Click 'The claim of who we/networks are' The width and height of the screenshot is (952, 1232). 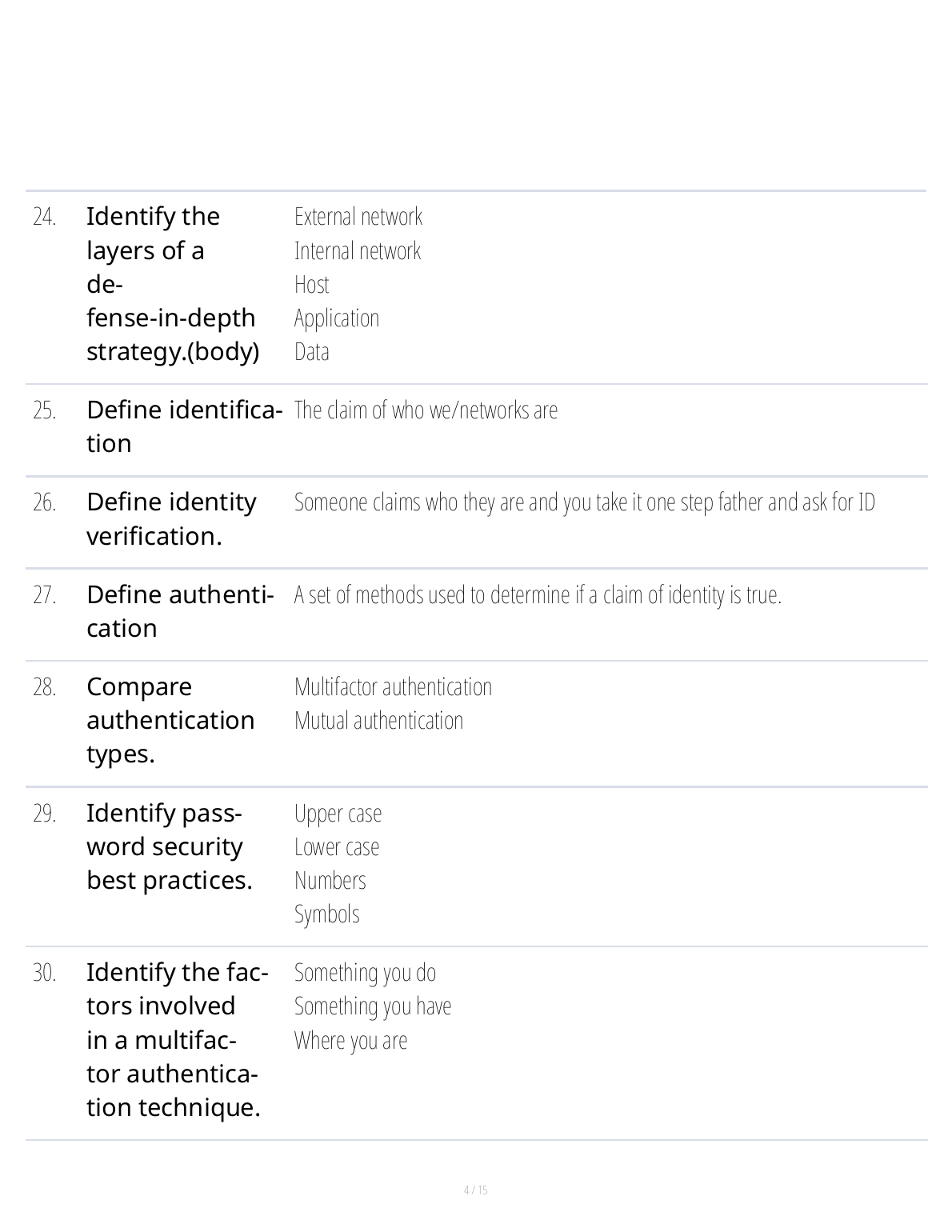click(426, 410)
